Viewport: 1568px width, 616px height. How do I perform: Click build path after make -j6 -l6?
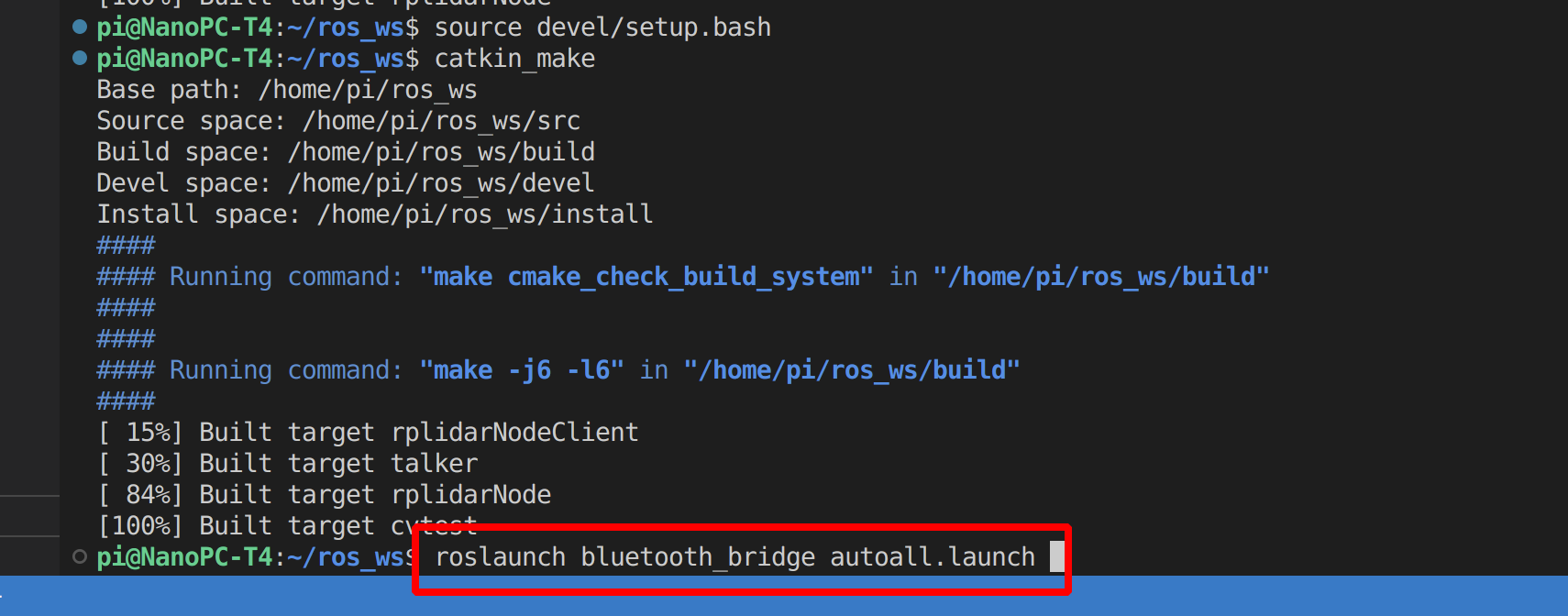(851, 370)
